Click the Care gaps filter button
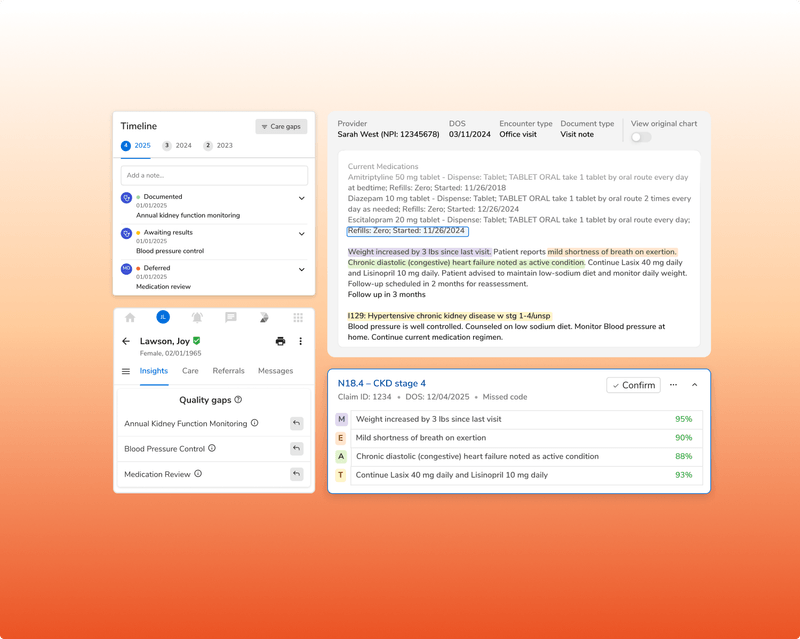800x639 pixels. (x=281, y=127)
